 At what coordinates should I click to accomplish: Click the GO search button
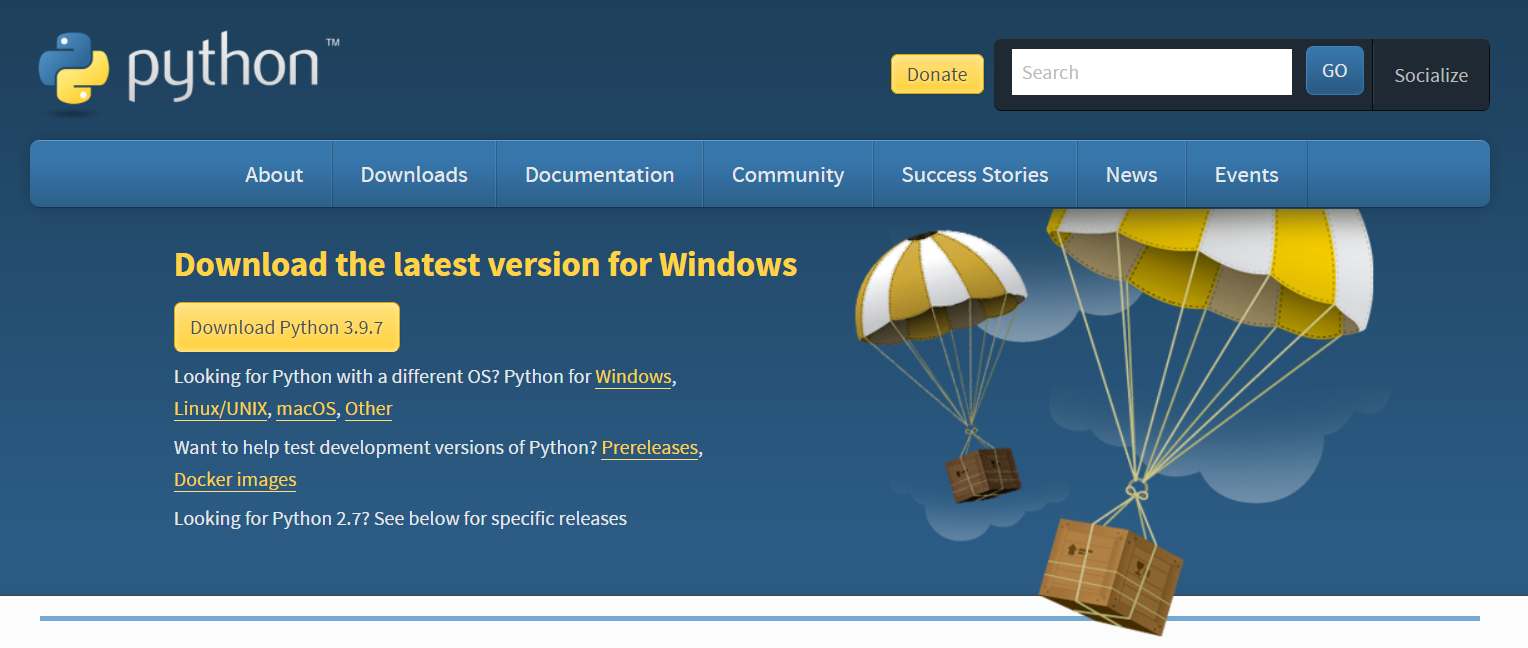1334,71
